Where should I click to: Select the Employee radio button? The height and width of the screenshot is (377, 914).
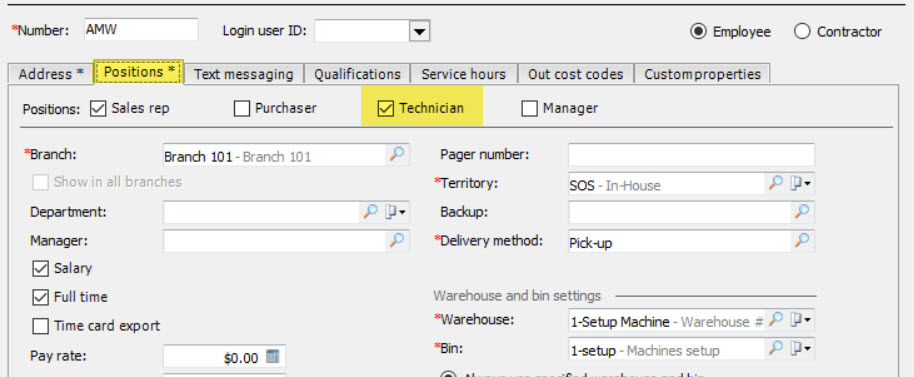[698, 31]
